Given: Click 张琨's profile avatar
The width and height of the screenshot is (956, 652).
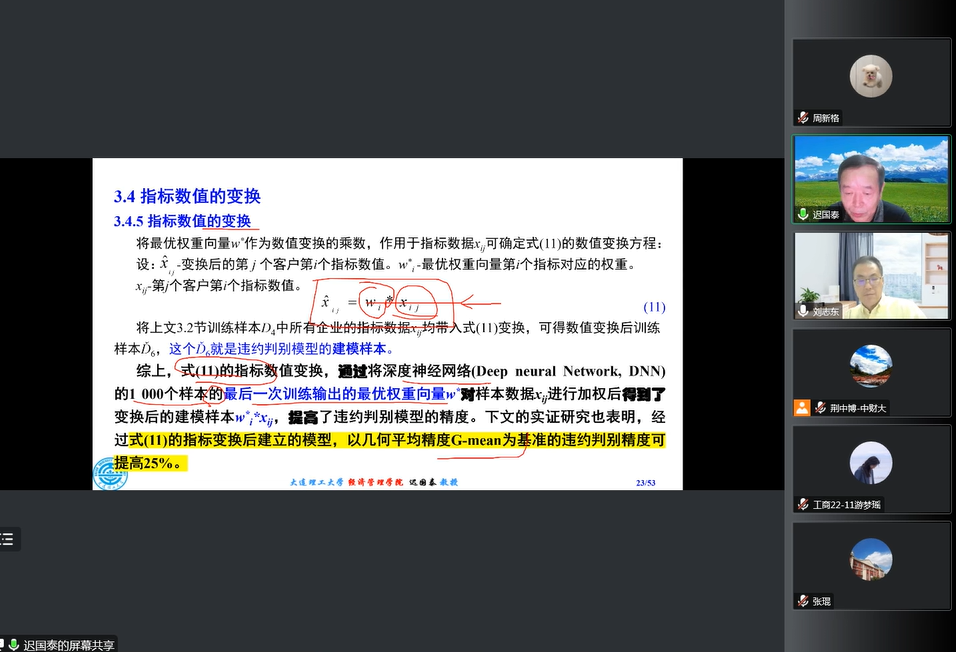Looking at the screenshot, I should tap(871, 559).
